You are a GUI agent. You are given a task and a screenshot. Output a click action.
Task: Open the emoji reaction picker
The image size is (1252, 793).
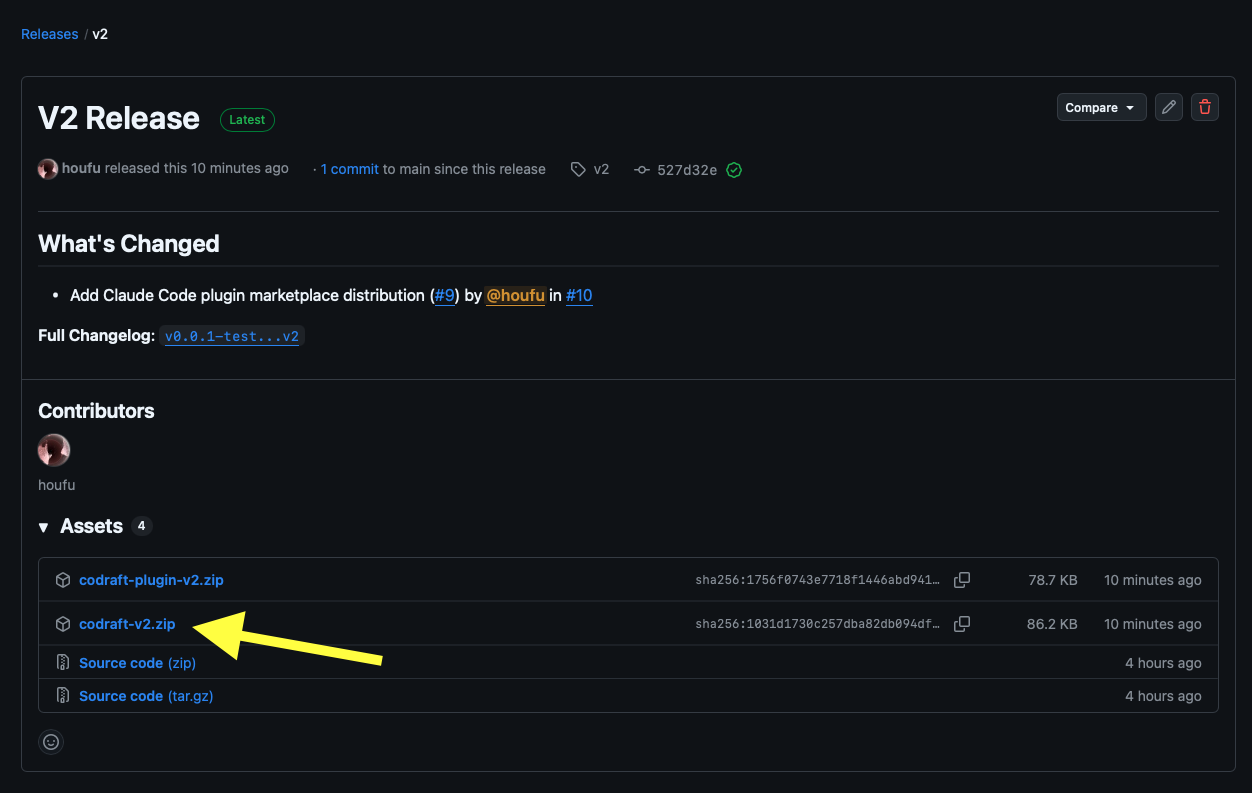point(51,741)
